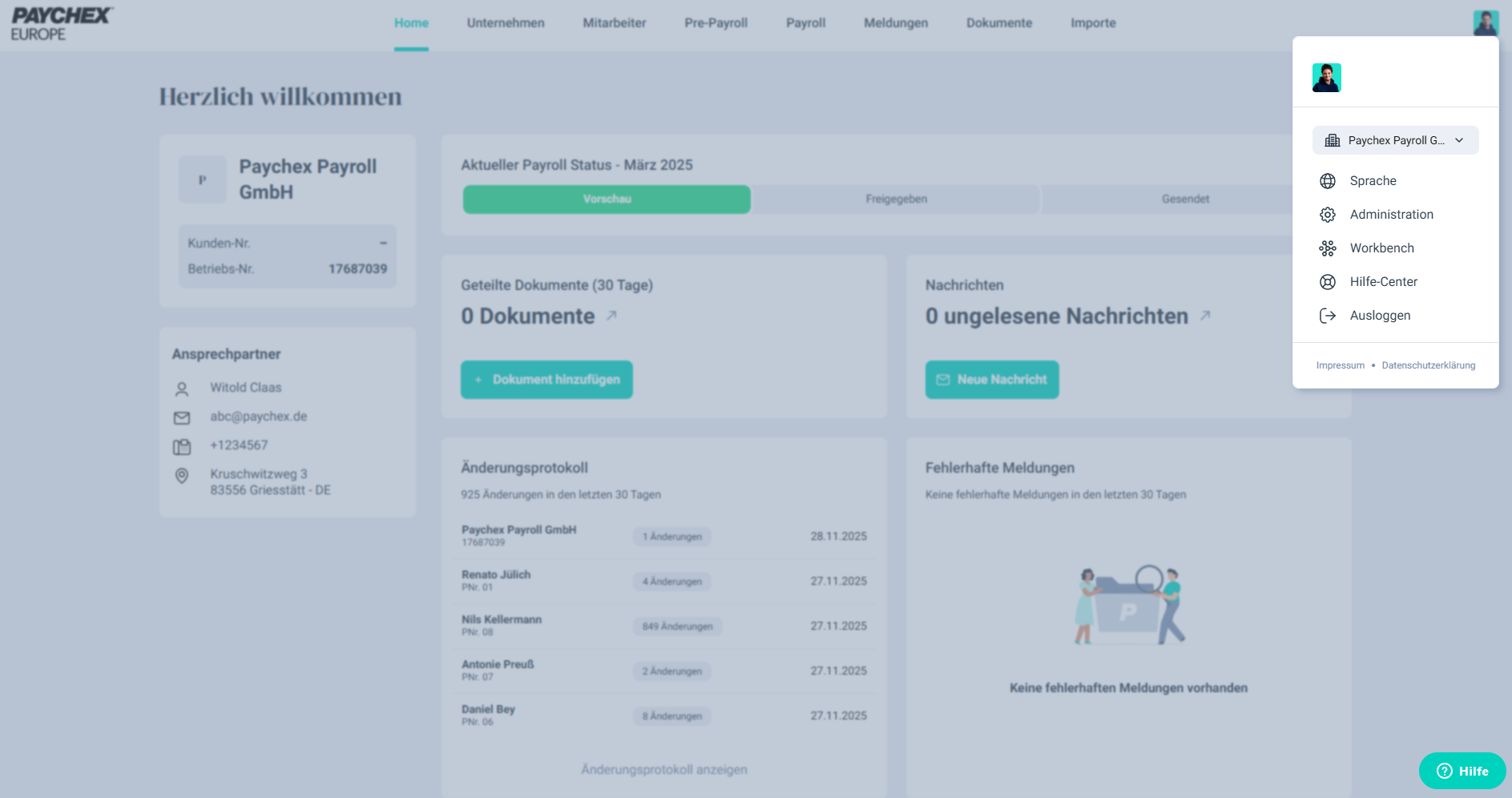Viewport: 1512px width, 798px height.
Task: Click the Änderungsprotokoll anzeigen link
Action: (663, 769)
